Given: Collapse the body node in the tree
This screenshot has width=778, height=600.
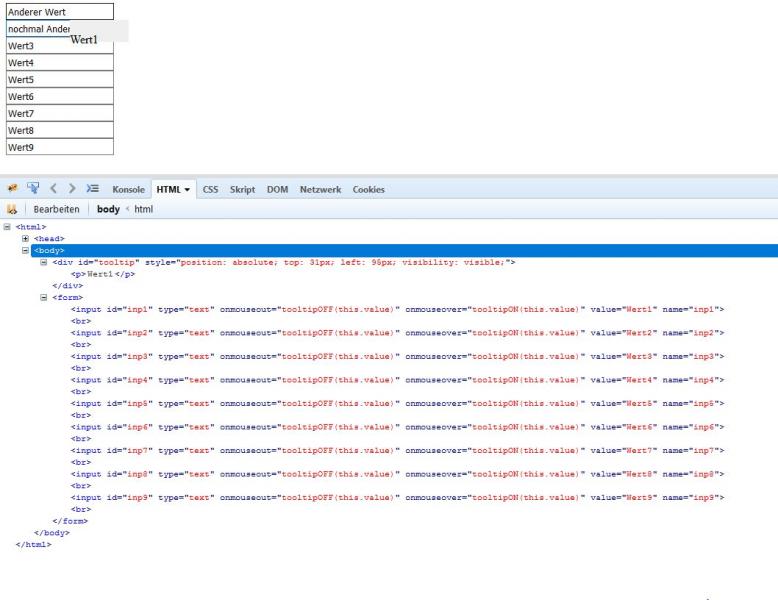Looking at the screenshot, I should tap(26, 251).
